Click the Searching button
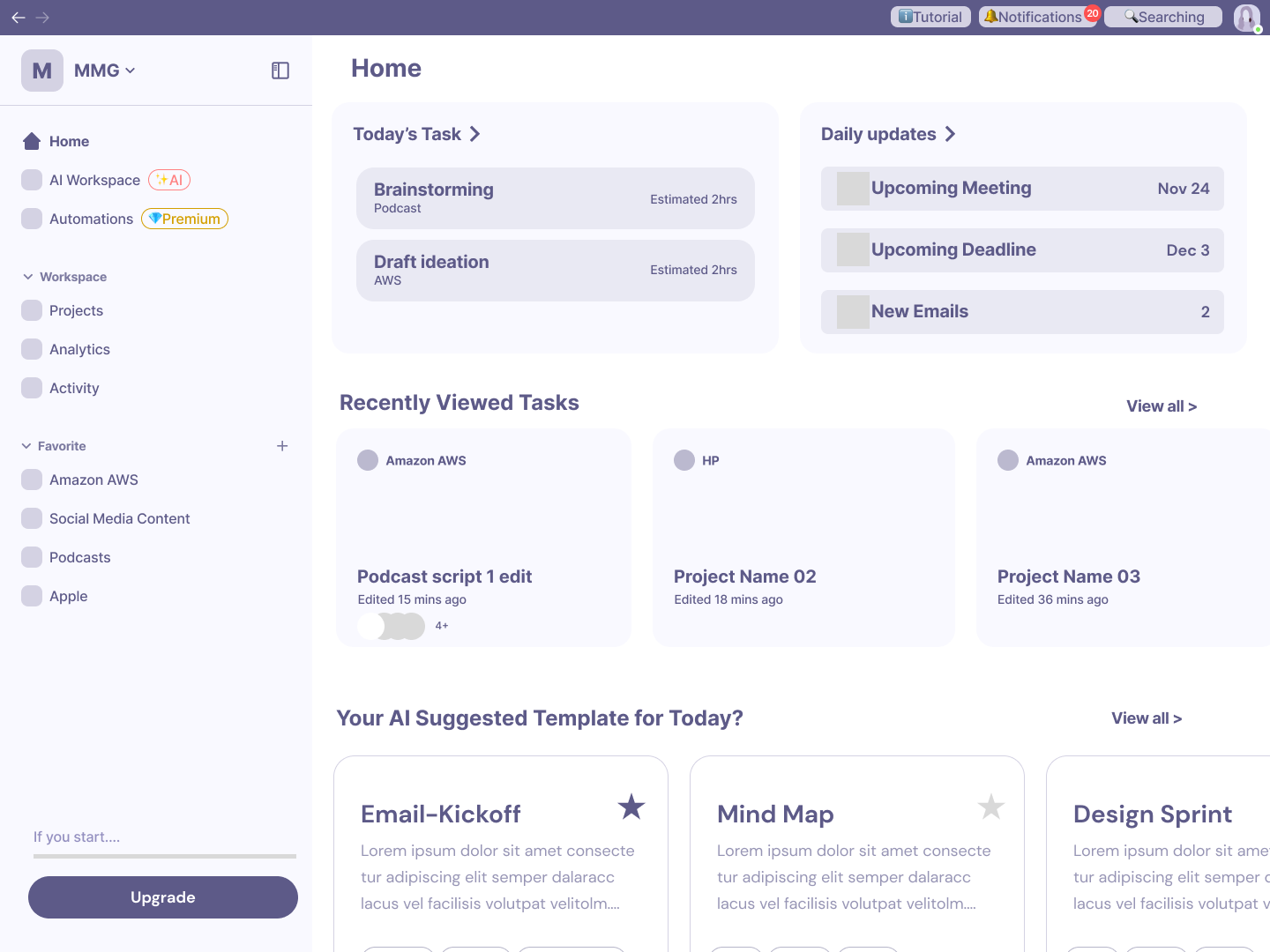The image size is (1270, 952). [1163, 17]
